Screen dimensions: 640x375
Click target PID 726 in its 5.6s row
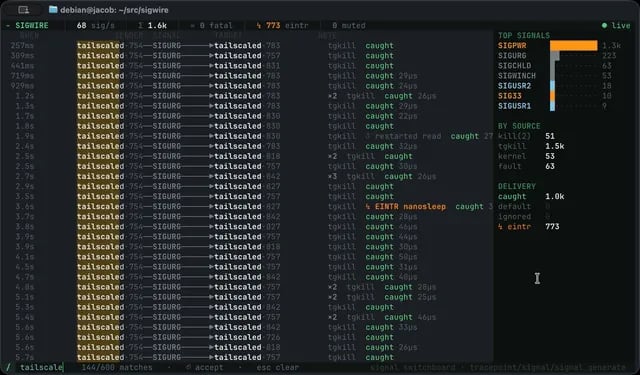[x=273, y=337]
